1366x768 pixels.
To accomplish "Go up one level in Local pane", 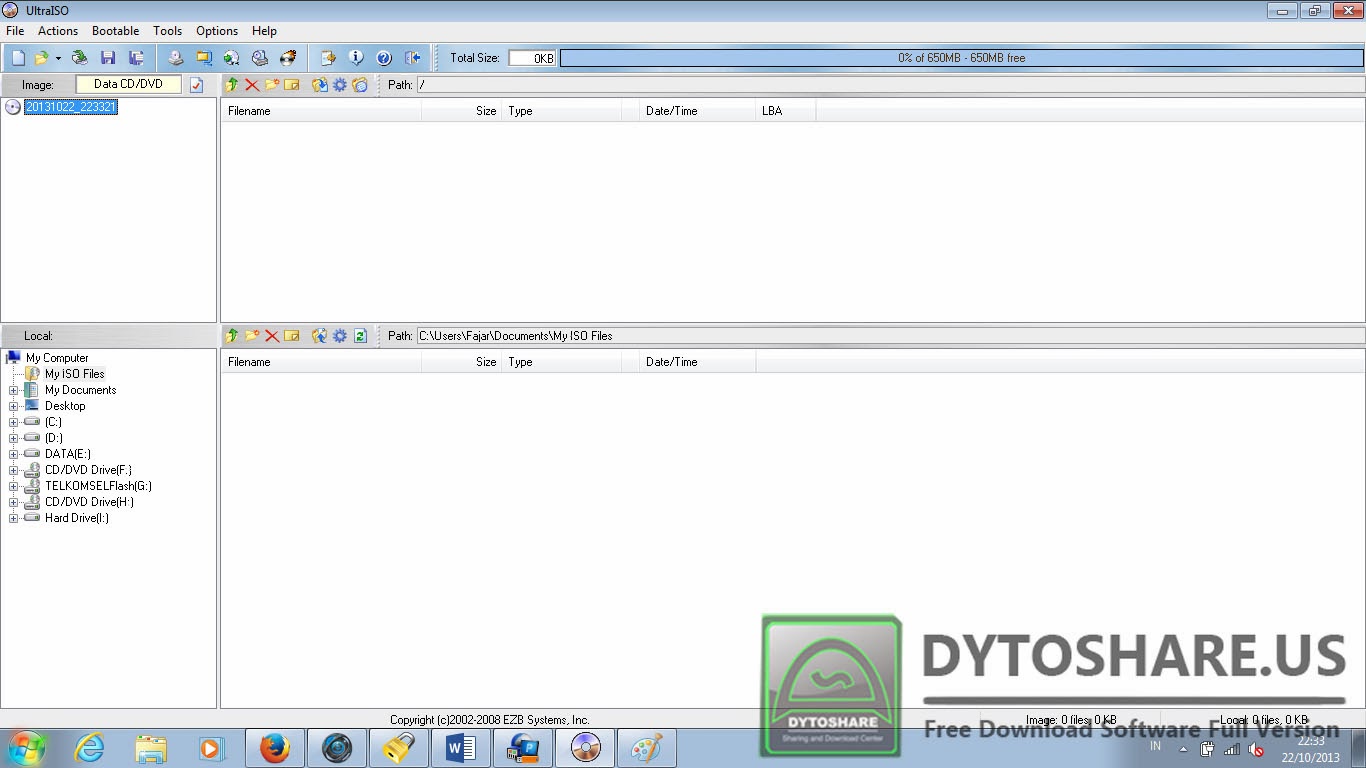I will pos(232,336).
